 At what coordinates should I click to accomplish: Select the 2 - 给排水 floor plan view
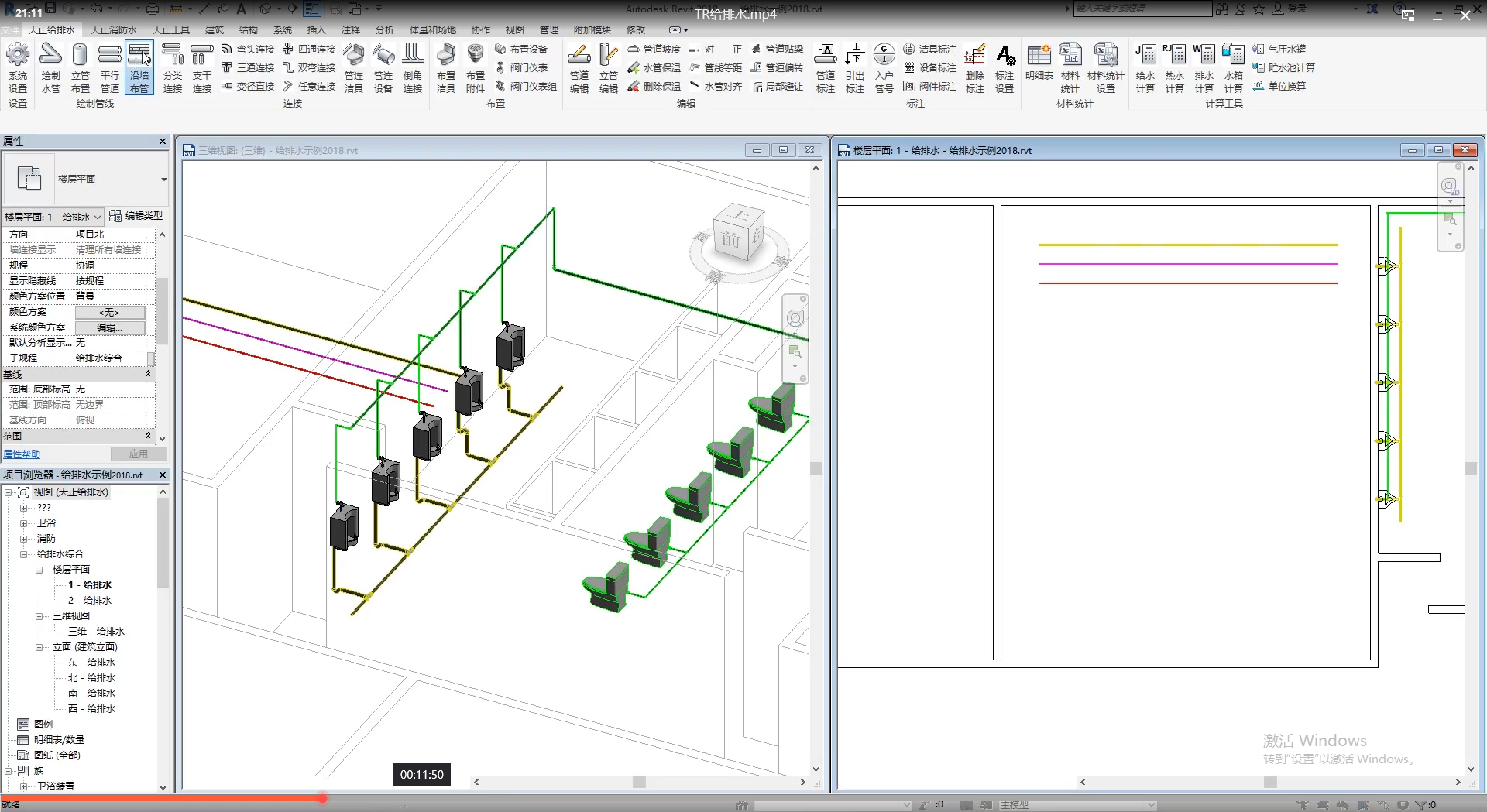tap(90, 601)
